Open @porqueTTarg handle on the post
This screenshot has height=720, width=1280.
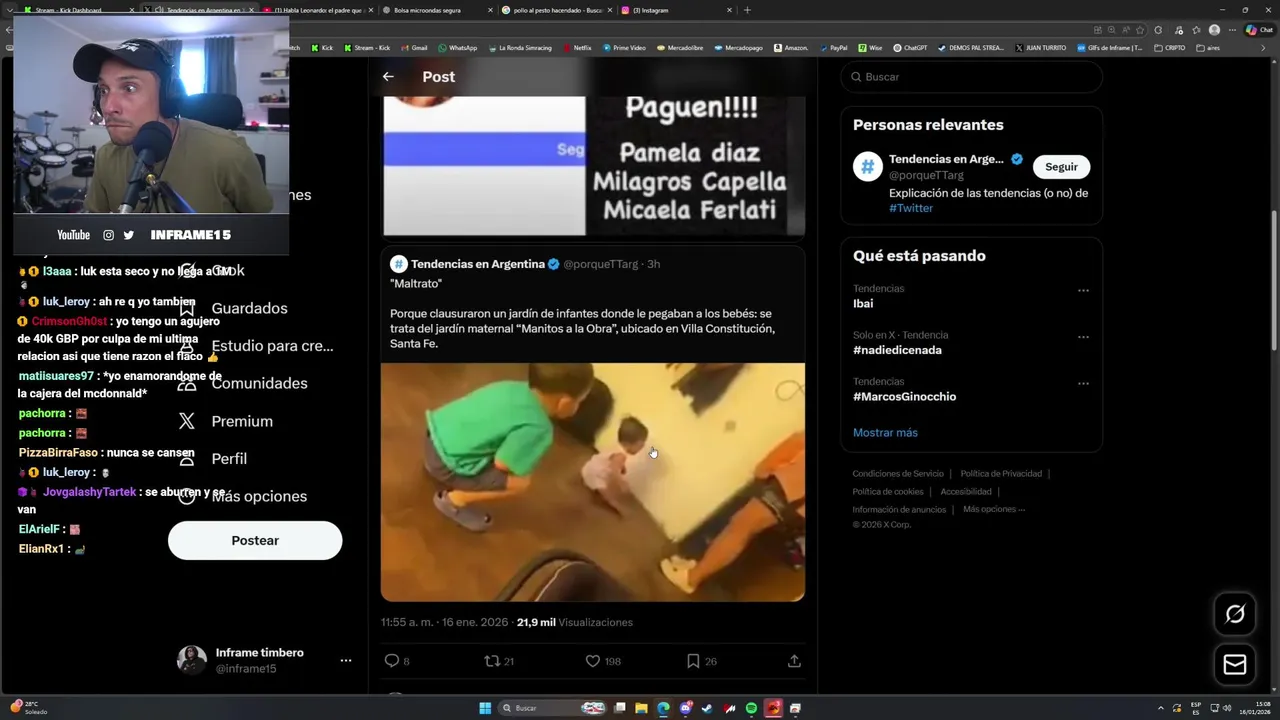(x=600, y=264)
